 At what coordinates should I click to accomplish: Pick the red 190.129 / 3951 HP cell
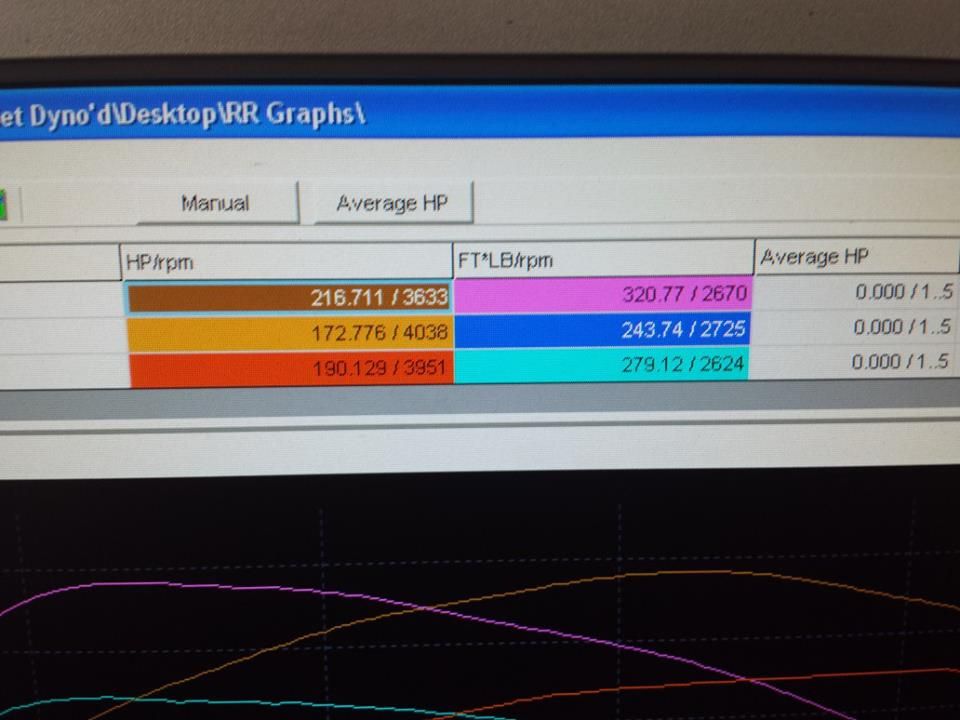click(290, 367)
